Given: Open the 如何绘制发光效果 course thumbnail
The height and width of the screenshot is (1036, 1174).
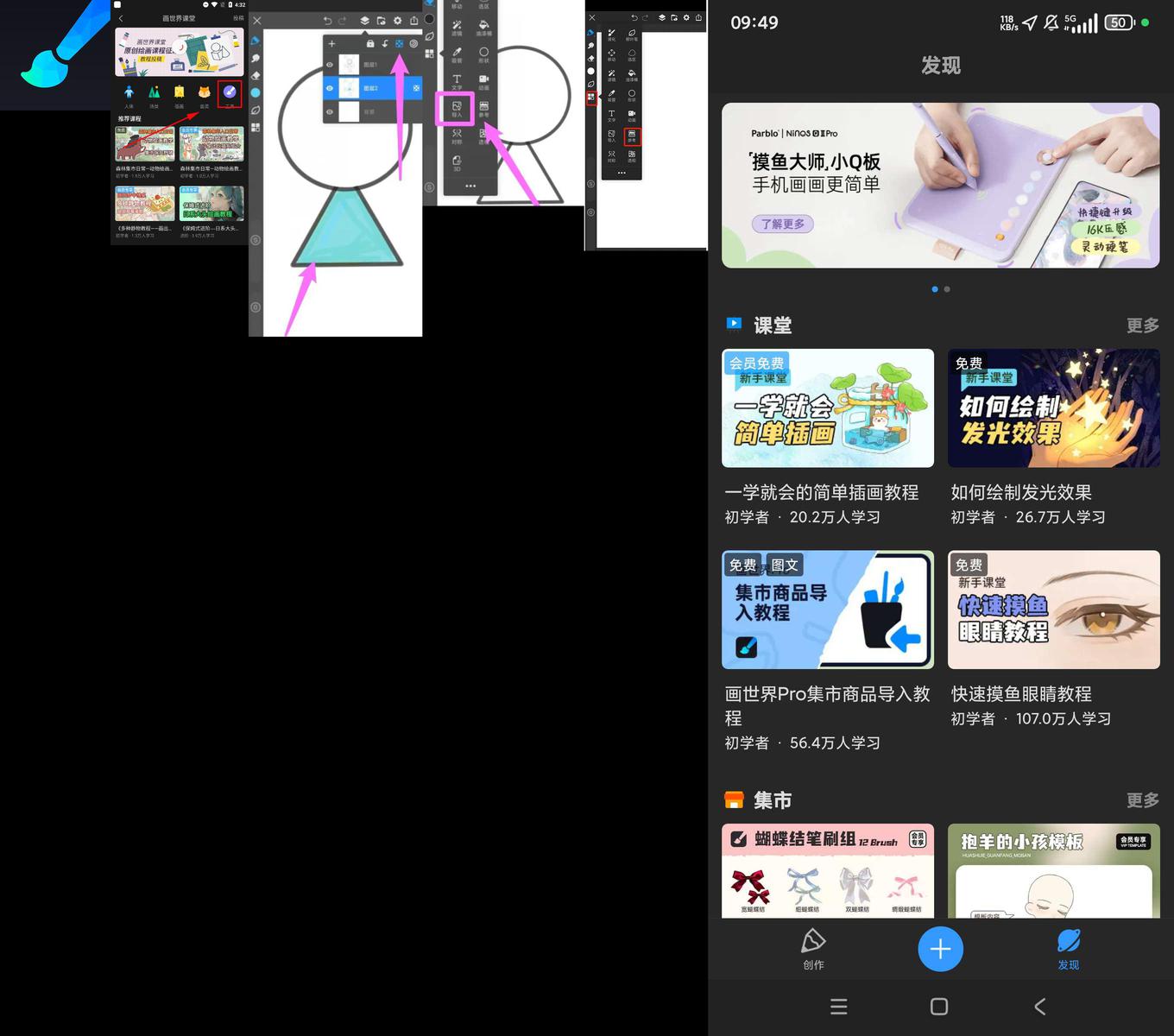Looking at the screenshot, I should point(1053,408).
